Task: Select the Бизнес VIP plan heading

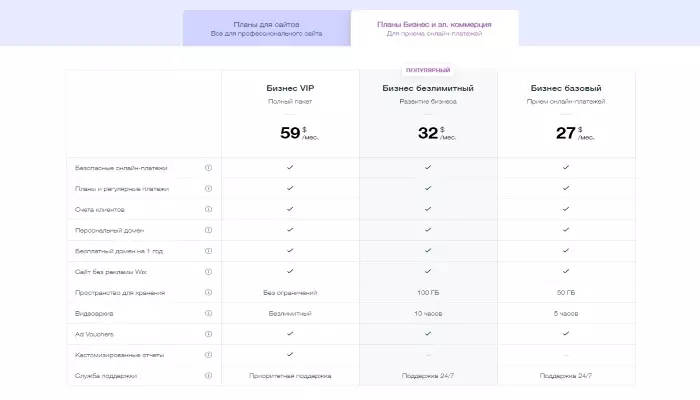Action: (x=290, y=88)
